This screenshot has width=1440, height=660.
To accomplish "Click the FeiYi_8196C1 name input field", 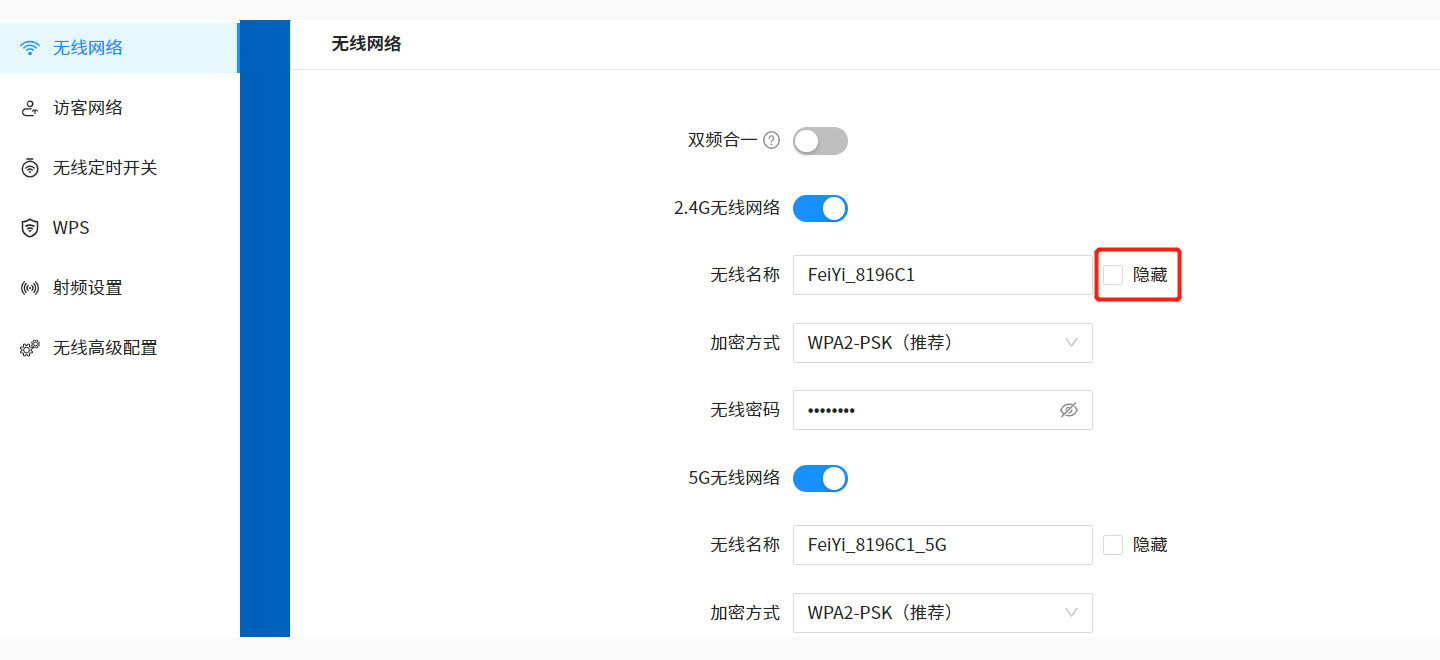I will (942, 274).
